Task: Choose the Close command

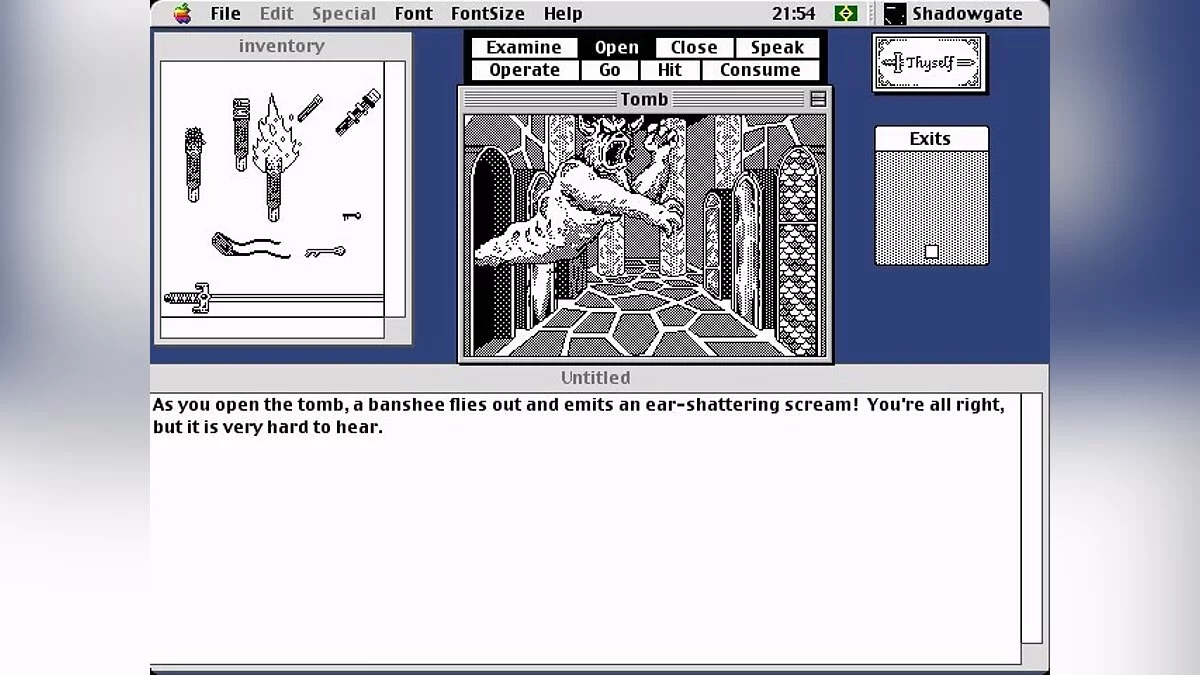Action: 694,48
